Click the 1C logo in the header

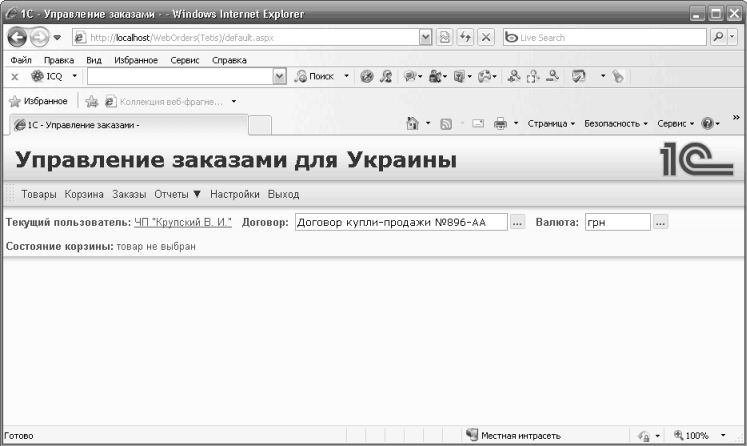pyautogui.click(x=696, y=160)
